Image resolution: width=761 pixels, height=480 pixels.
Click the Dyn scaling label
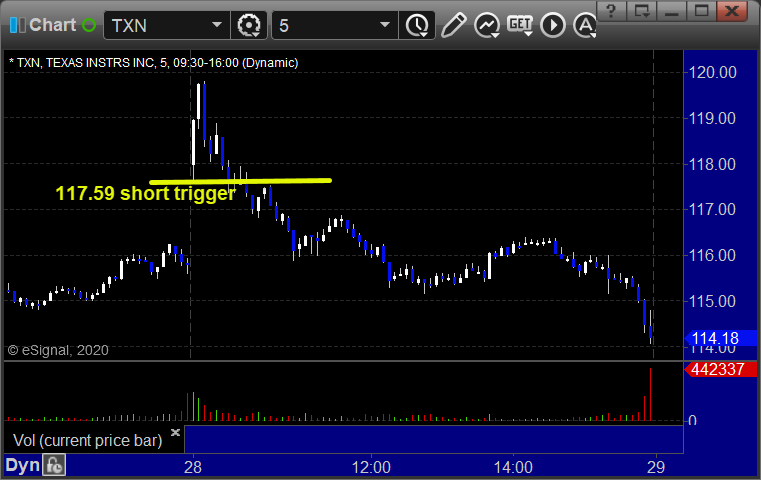click(22, 465)
